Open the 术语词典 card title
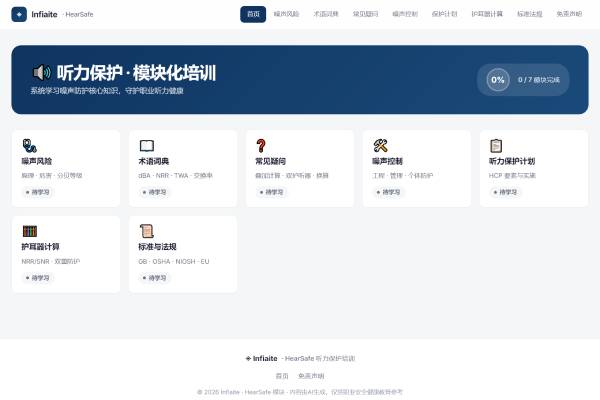Image resolution: width=600 pixels, height=400 pixels. tap(154, 161)
